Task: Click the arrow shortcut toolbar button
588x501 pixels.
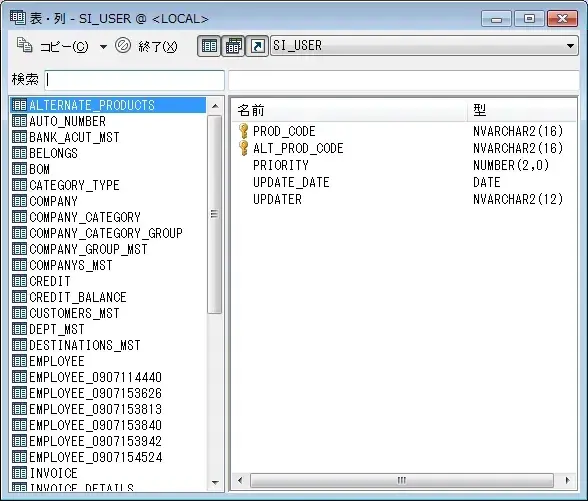Action: click(x=257, y=46)
